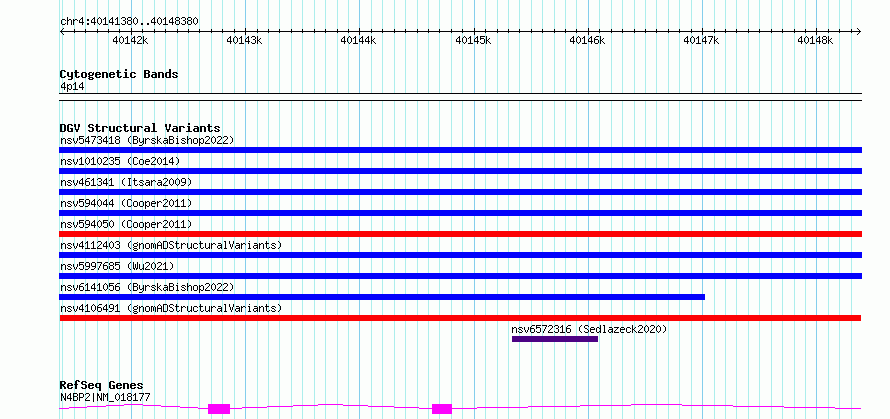Select the blue bar under nsv461341
The width and height of the screenshot is (890, 419).
460,192
